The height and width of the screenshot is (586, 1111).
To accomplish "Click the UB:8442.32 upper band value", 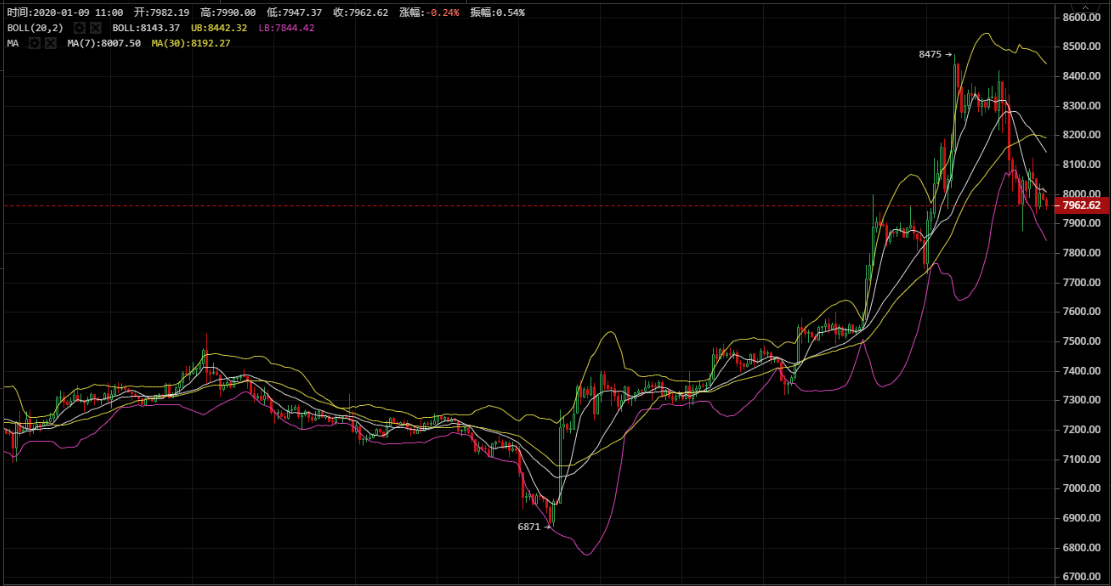I will (x=219, y=28).
